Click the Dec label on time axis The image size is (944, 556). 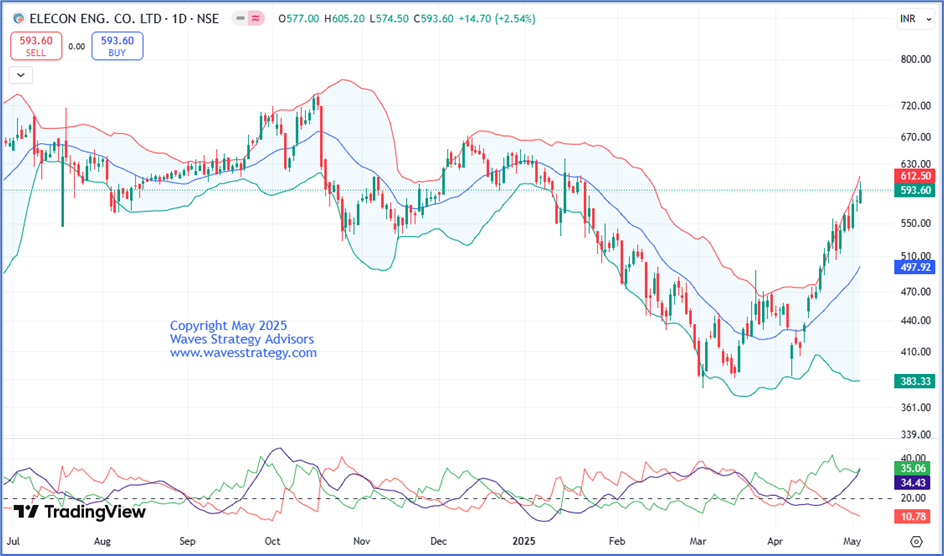click(439, 541)
